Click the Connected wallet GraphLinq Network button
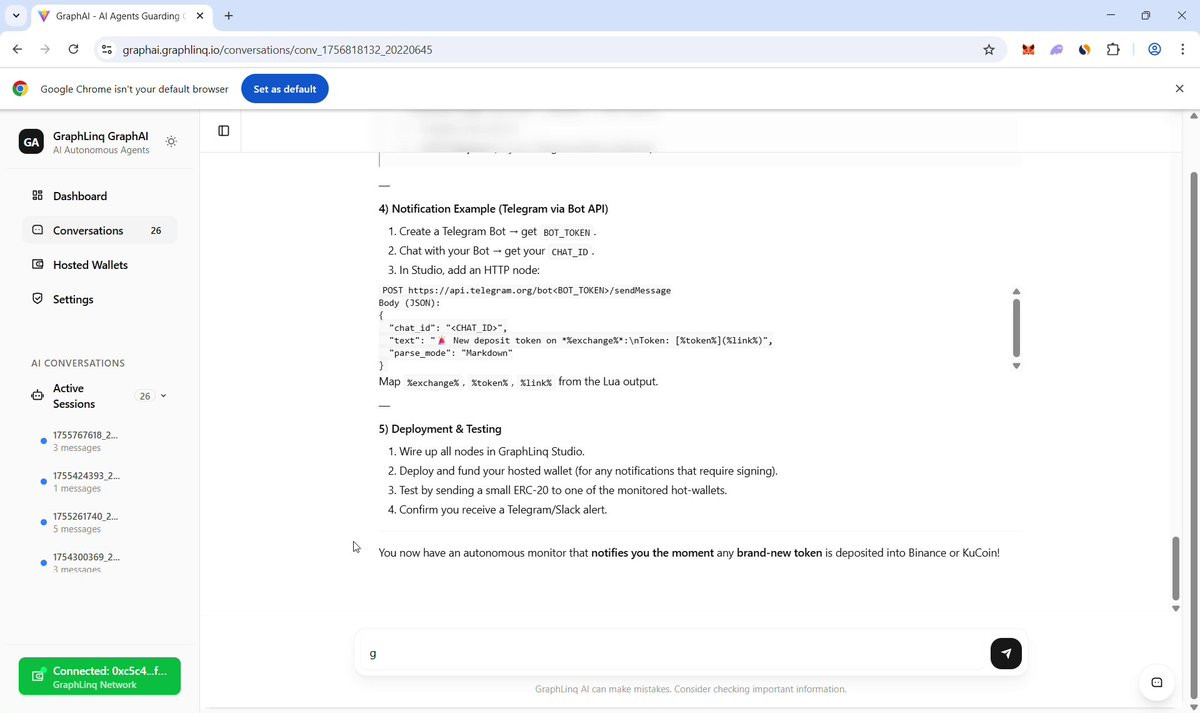This screenshot has height=713, width=1200. tap(100, 677)
